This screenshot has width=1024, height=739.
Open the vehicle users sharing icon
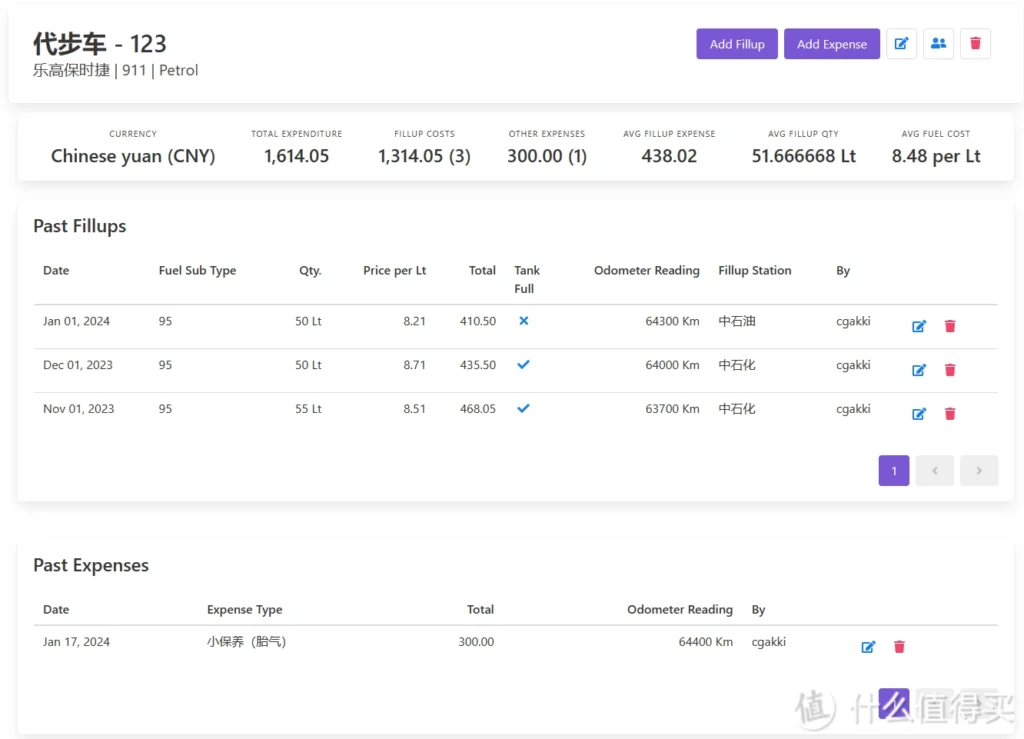click(x=938, y=44)
